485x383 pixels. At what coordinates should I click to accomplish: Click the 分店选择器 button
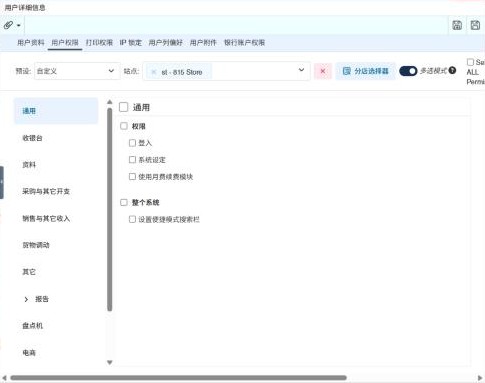pyautogui.click(x=366, y=71)
